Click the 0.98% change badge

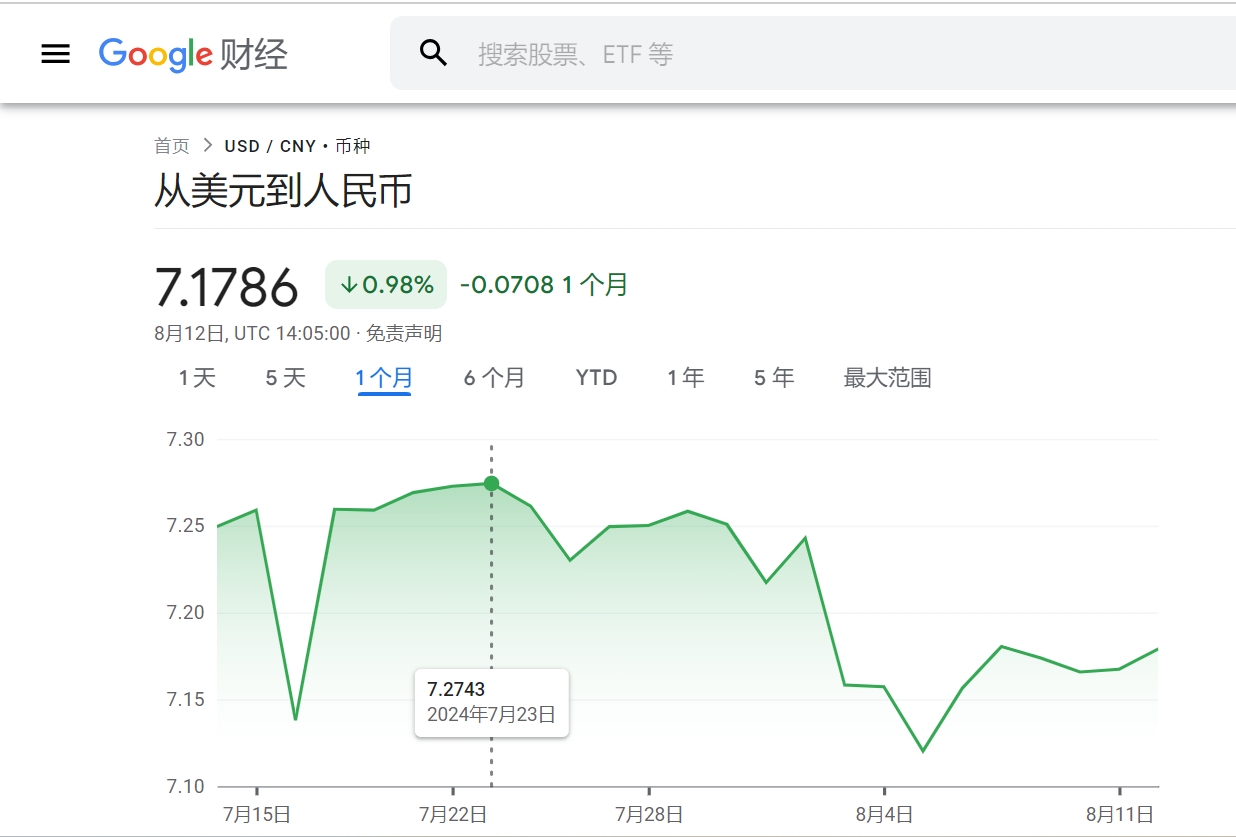[386, 285]
